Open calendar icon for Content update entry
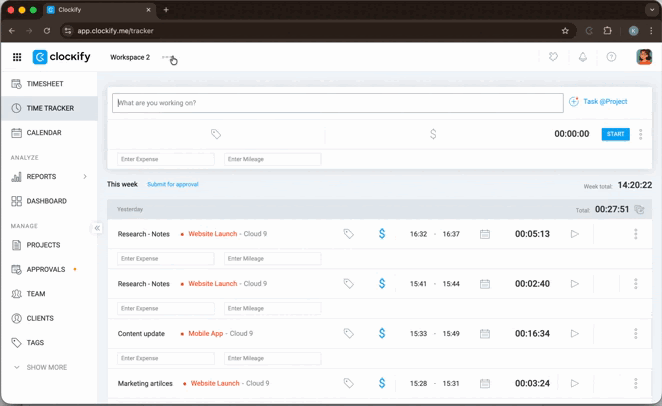The width and height of the screenshot is (662, 406). point(485,334)
